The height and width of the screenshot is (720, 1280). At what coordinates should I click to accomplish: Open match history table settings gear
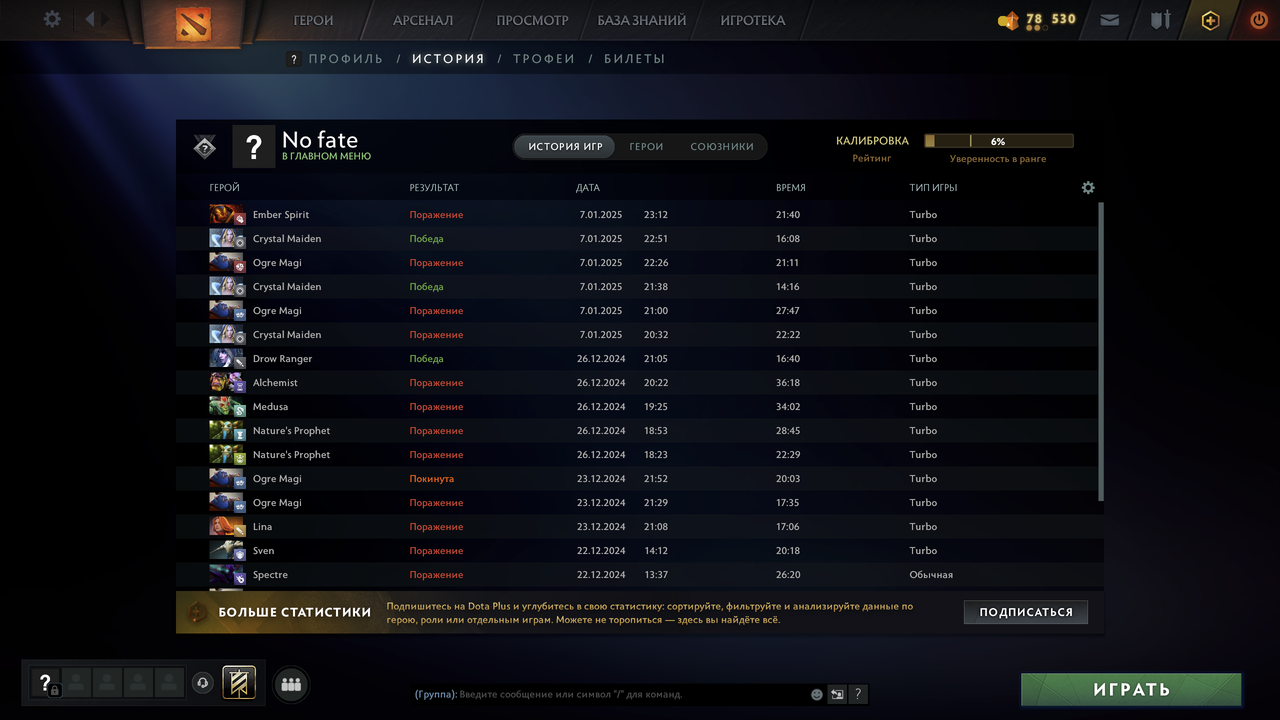coord(1088,188)
